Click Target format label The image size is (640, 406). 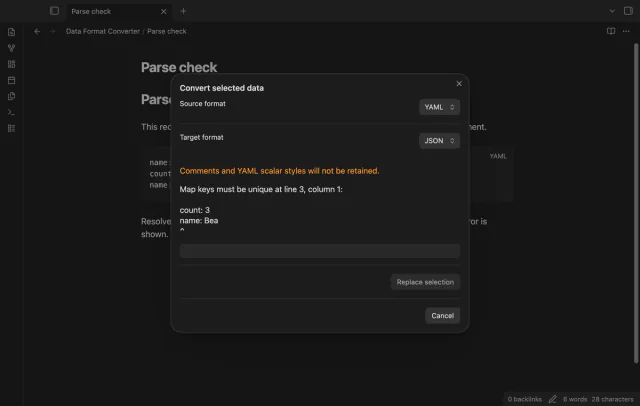202,138
